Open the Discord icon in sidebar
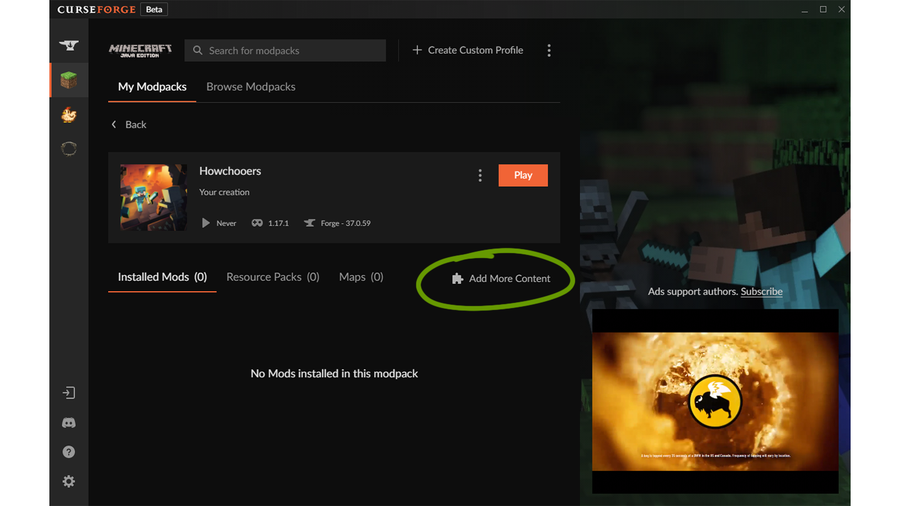Viewport: 900px width, 506px height. (x=69, y=423)
